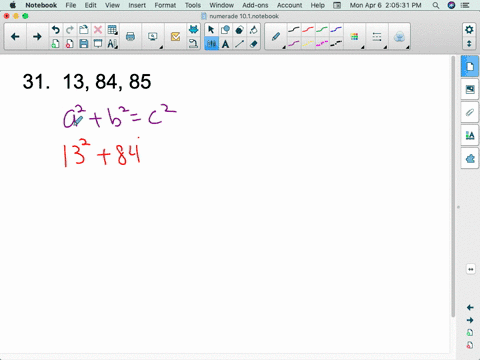Go to the next page with toolbar forward arrow
This screenshot has width=480, height=360.
pos(37,37)
